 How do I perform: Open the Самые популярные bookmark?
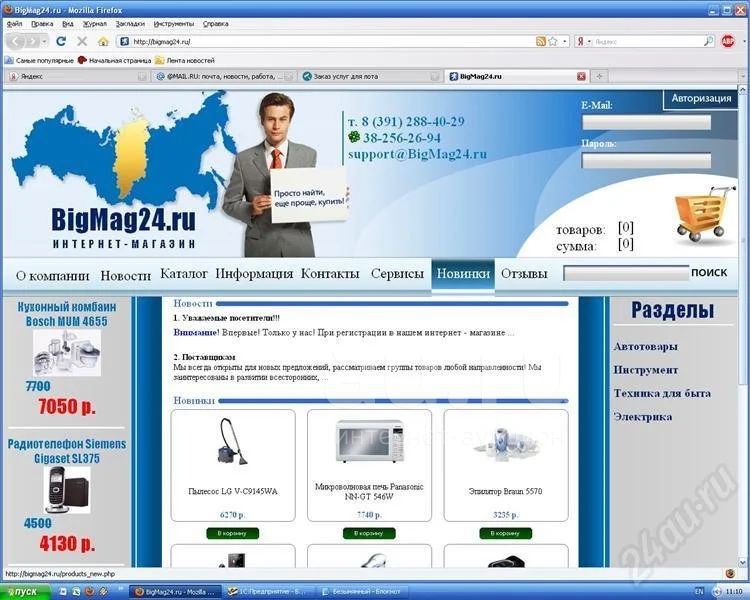tap(39, 61)
